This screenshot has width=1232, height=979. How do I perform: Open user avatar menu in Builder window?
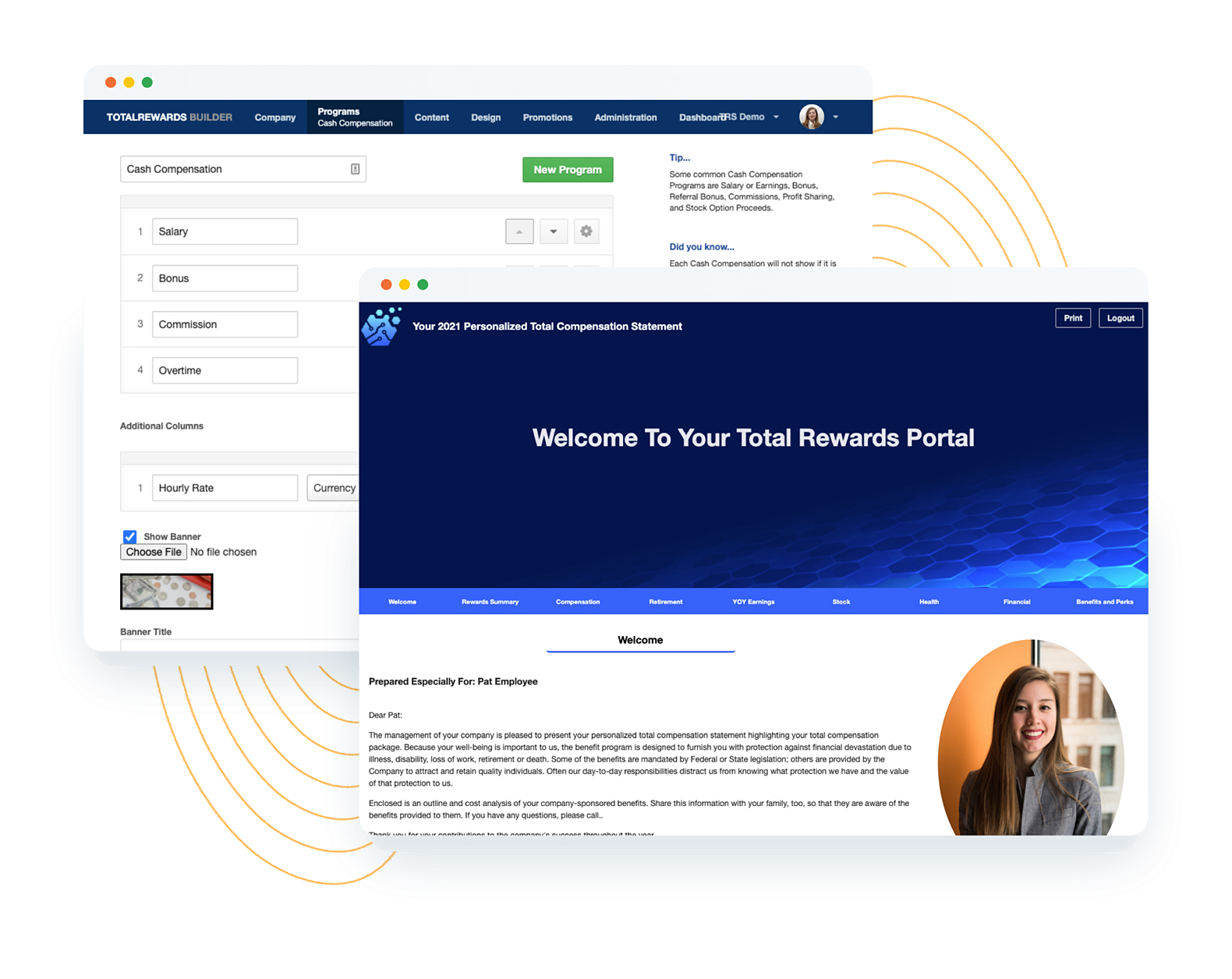812,117
